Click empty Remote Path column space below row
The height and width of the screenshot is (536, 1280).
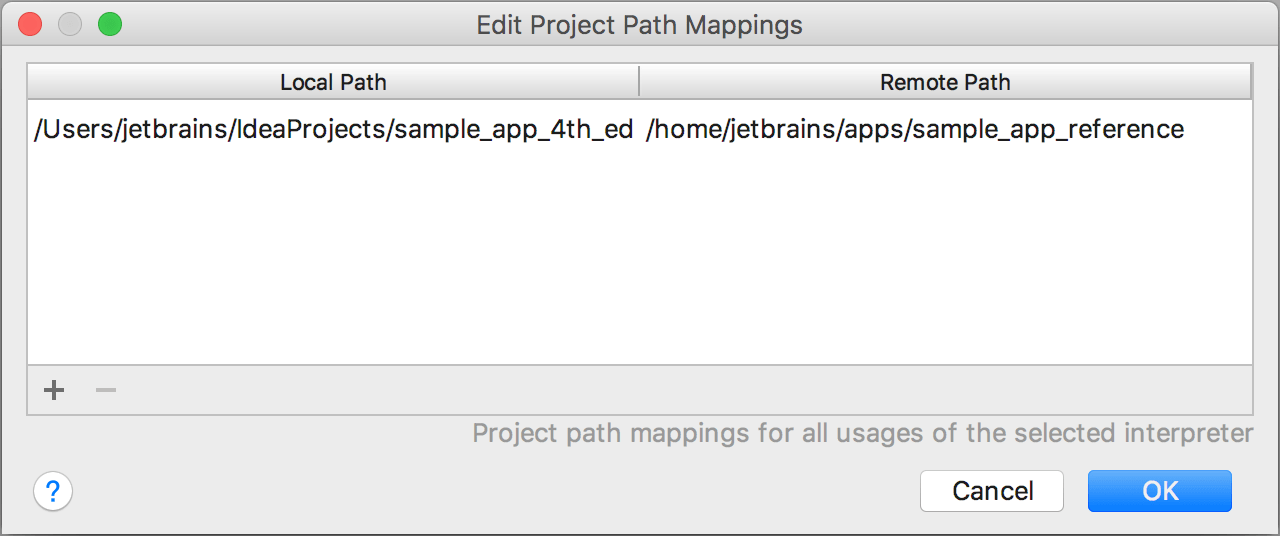pos(945,260)
